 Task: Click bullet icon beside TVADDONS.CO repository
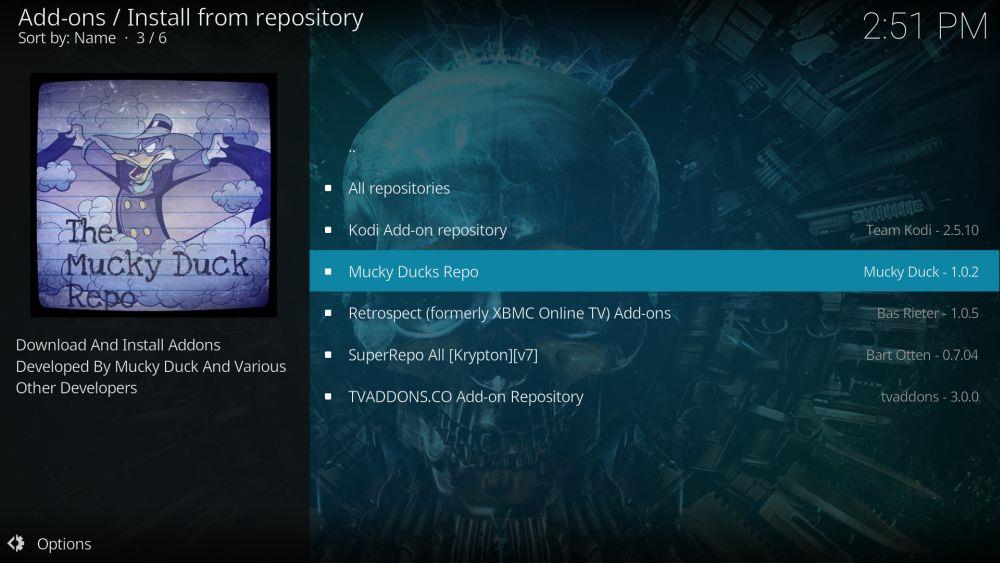pyautogui.click(x=328, y=397)
